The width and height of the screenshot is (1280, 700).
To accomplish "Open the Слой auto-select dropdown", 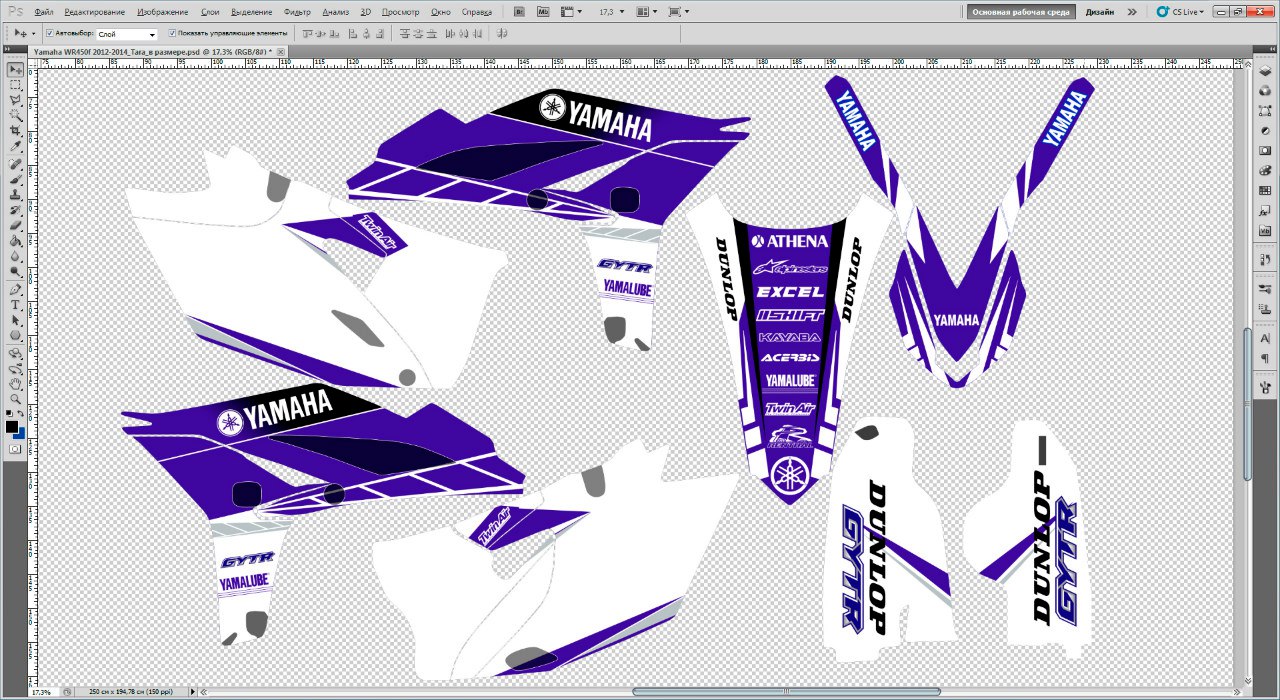I will [127, 34].
